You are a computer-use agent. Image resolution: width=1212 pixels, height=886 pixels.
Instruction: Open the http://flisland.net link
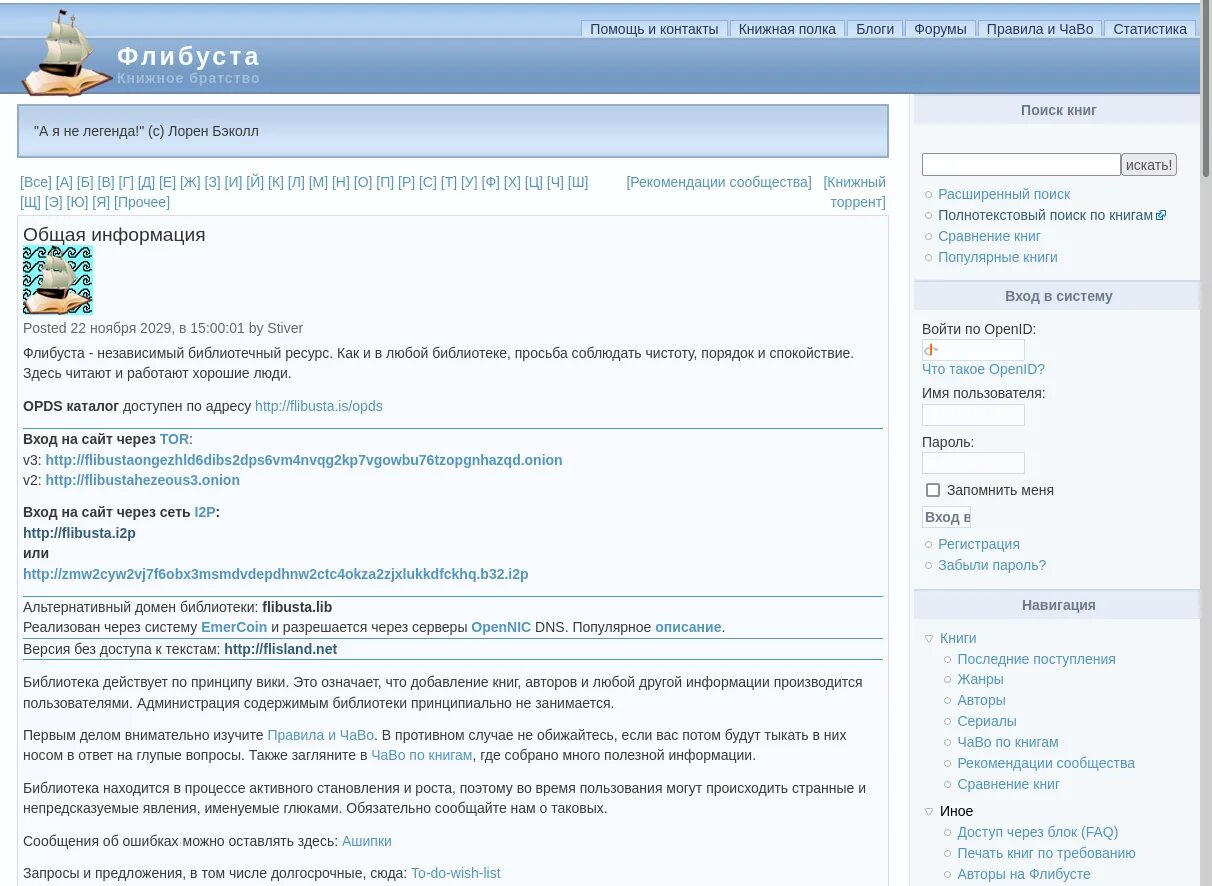[281, 649]
